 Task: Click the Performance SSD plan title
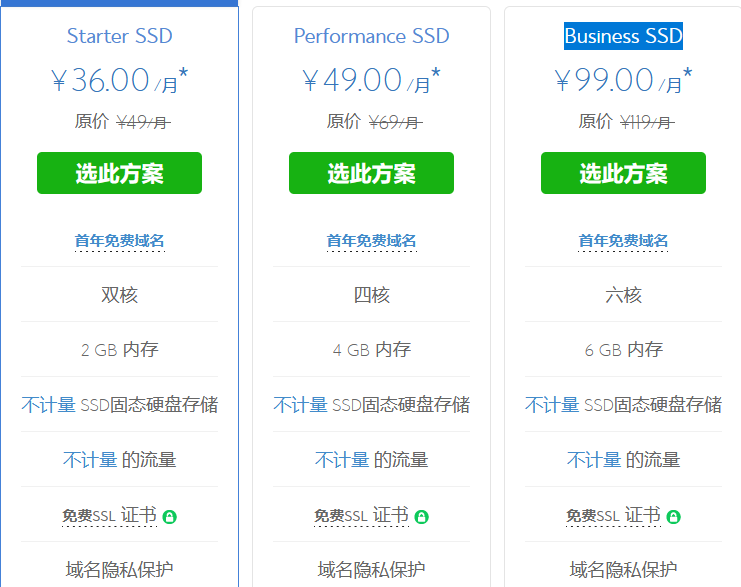click(371, 36)
